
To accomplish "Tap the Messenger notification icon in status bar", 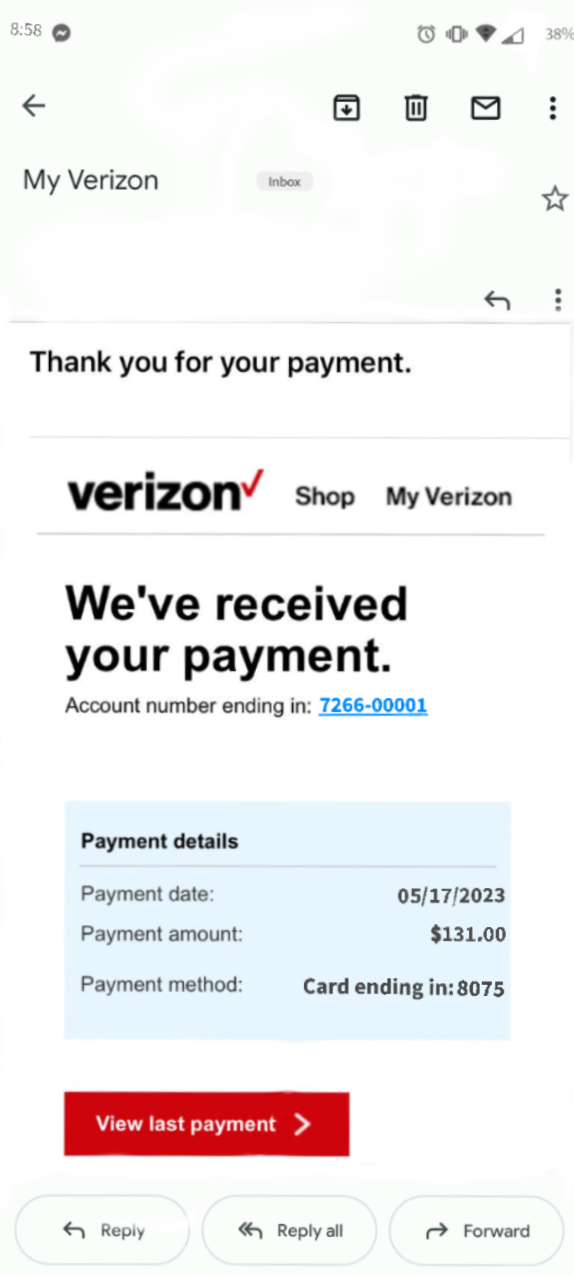I will pos(61,32).
